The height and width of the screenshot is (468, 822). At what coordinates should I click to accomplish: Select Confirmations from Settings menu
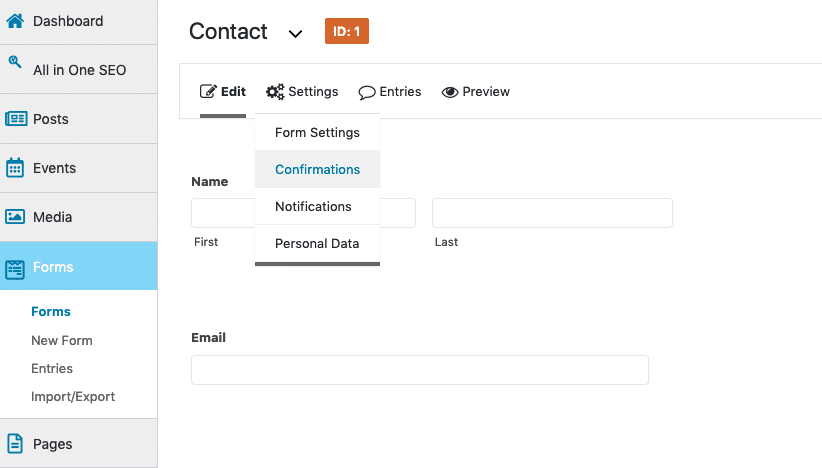tap(317, 169)
